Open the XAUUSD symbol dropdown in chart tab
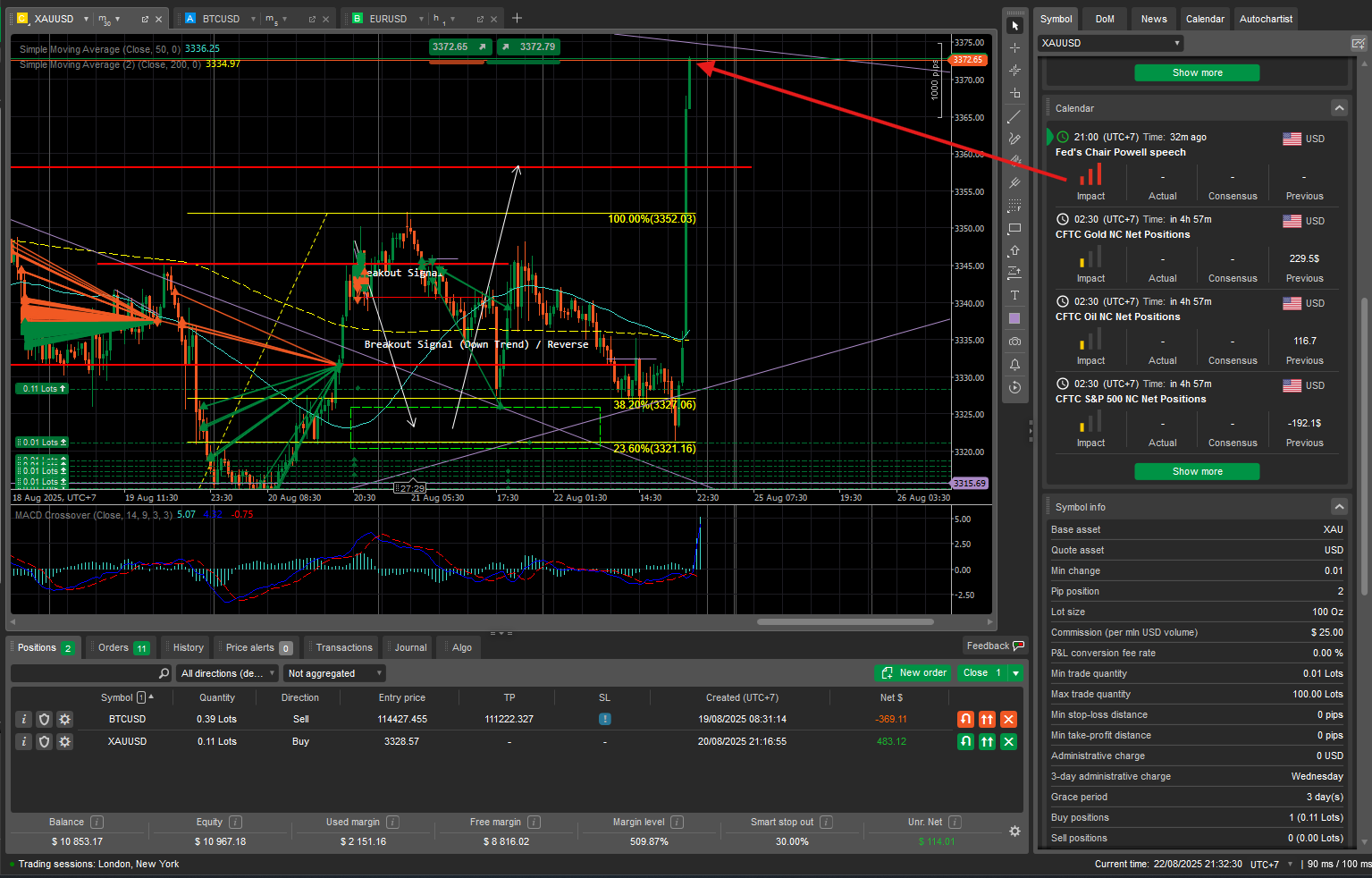 coord(86,19)
